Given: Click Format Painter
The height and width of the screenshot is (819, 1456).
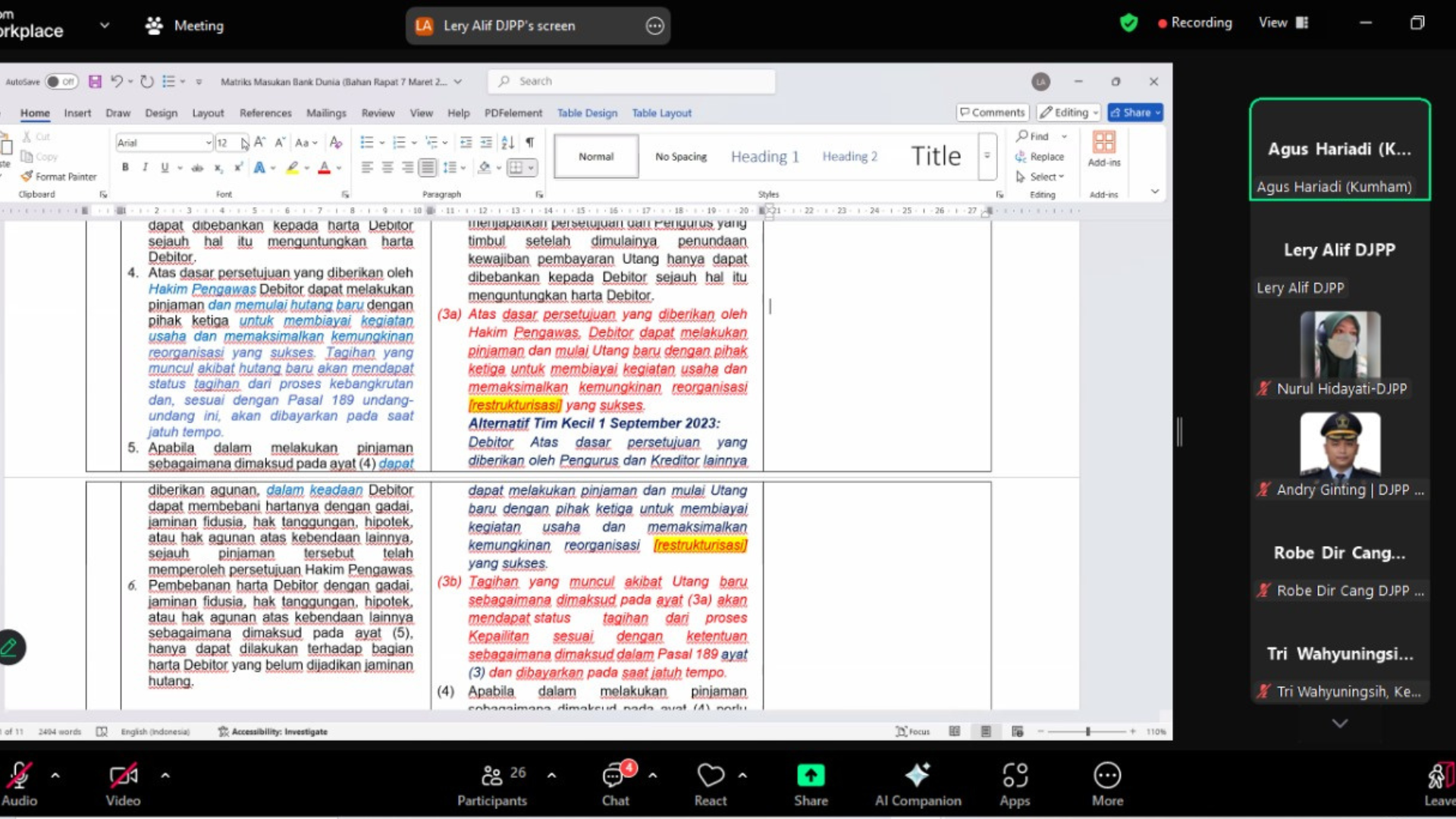Looking at the screenshot, I should point(59,176).
